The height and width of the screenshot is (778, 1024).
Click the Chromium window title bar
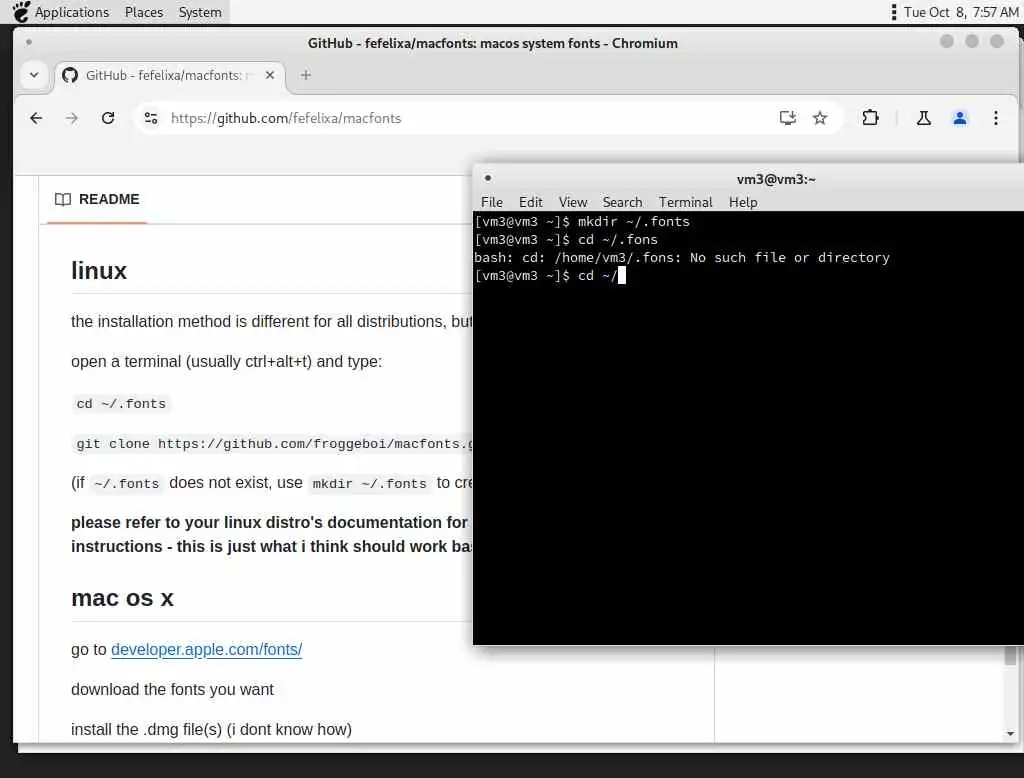coord(492,43)
